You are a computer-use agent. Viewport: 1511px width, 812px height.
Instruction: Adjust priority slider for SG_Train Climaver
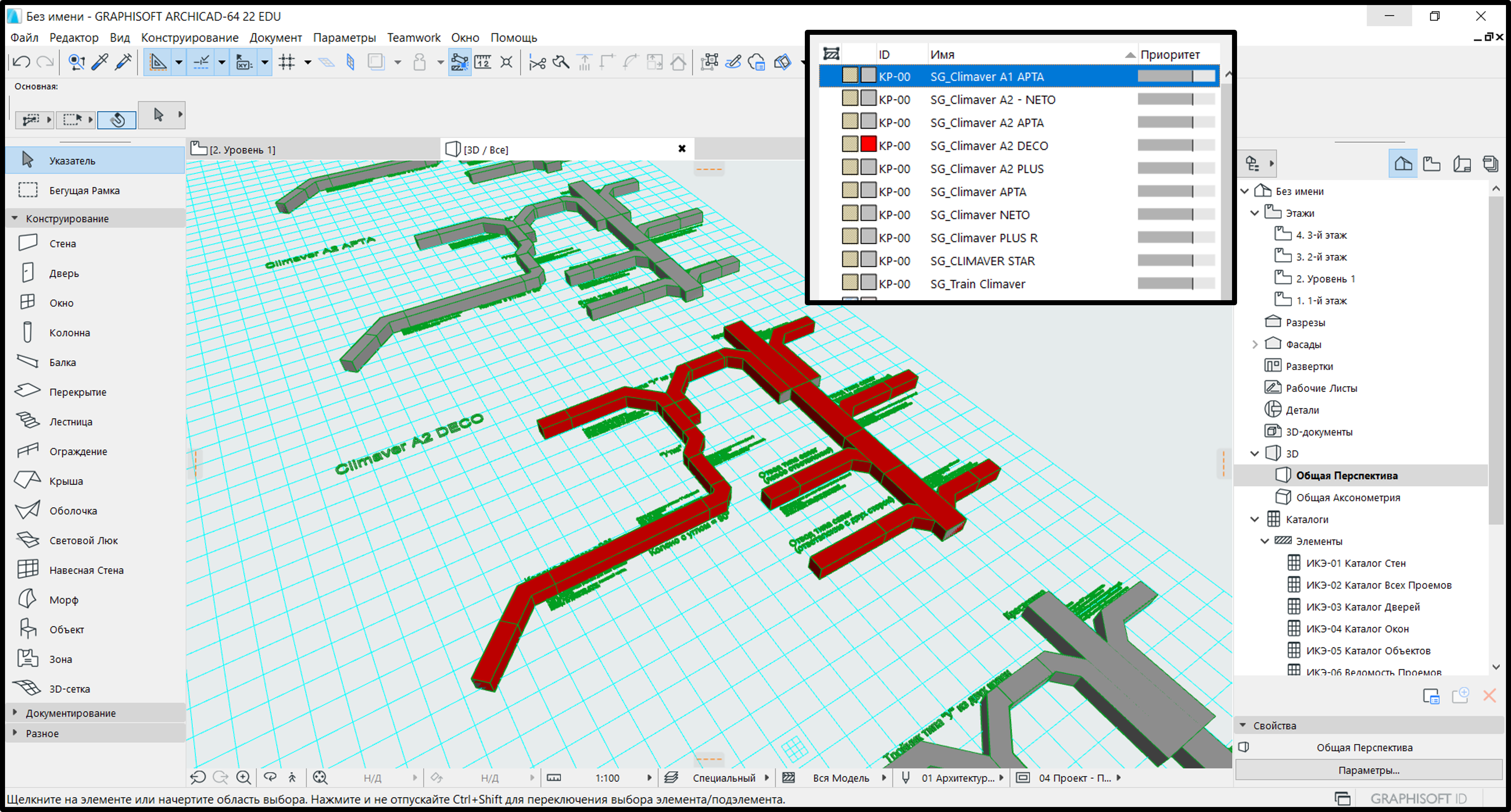coord(1176,284)
